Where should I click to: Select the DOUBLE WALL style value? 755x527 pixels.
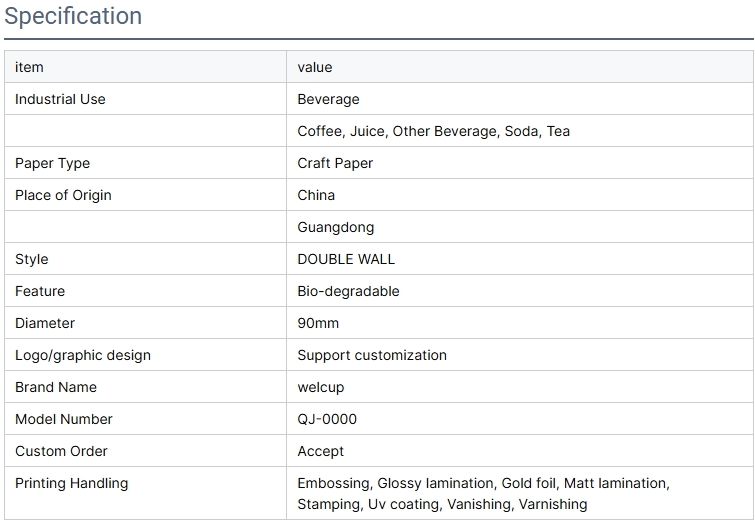tap(346, 259)
